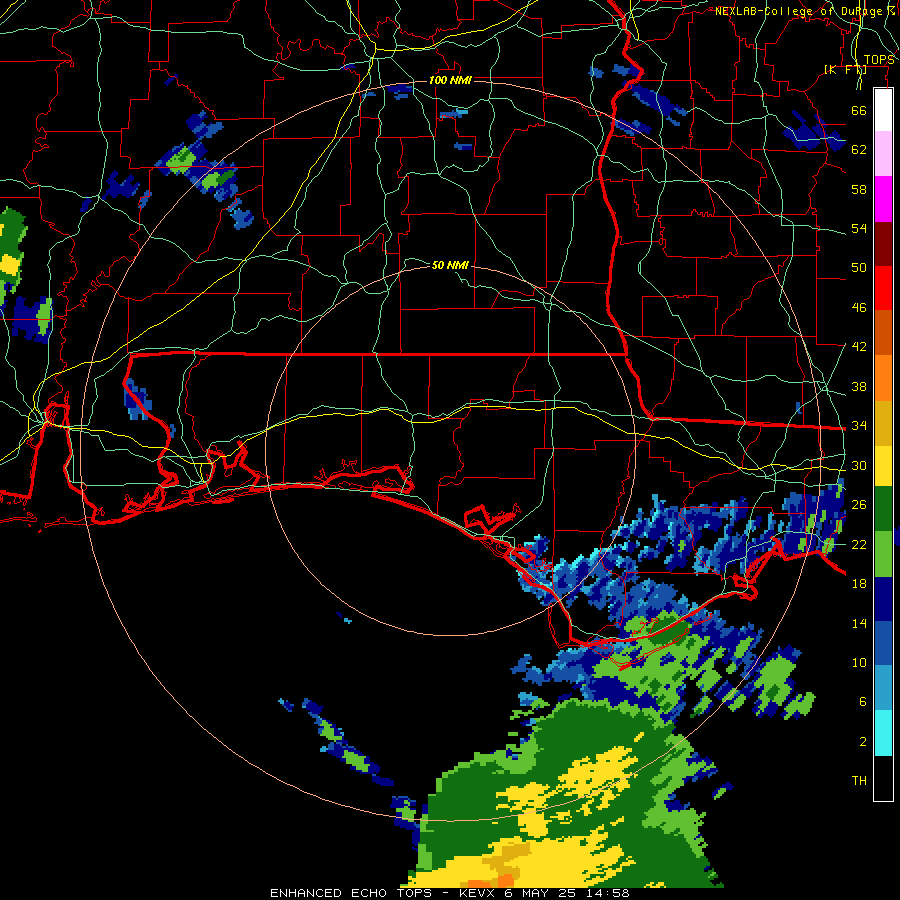Click the legend value '18'
This screenshot has height=900, width=900.
coord(859,584)
